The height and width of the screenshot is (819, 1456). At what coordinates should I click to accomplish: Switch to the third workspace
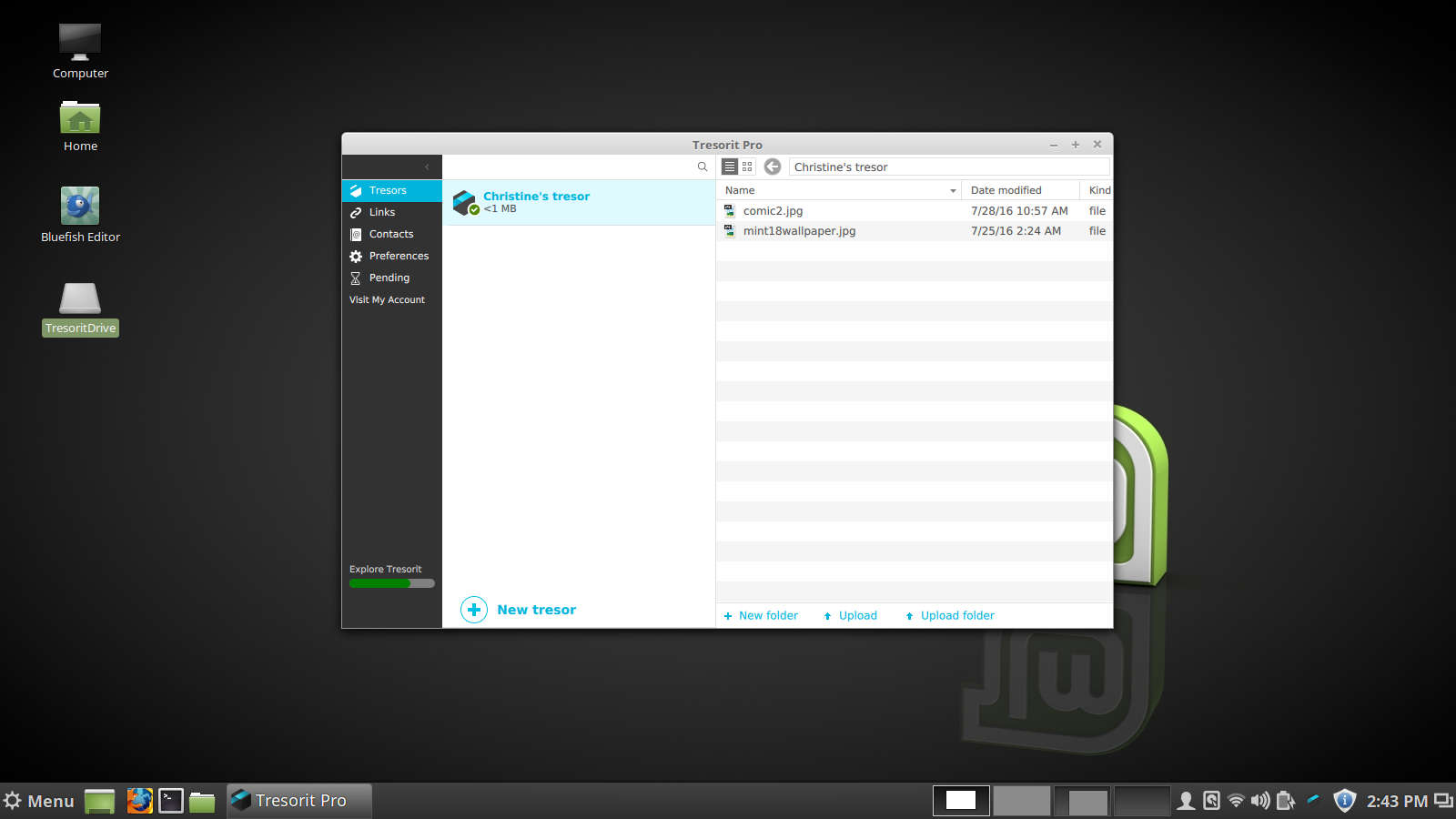[x=1081, y=801]
